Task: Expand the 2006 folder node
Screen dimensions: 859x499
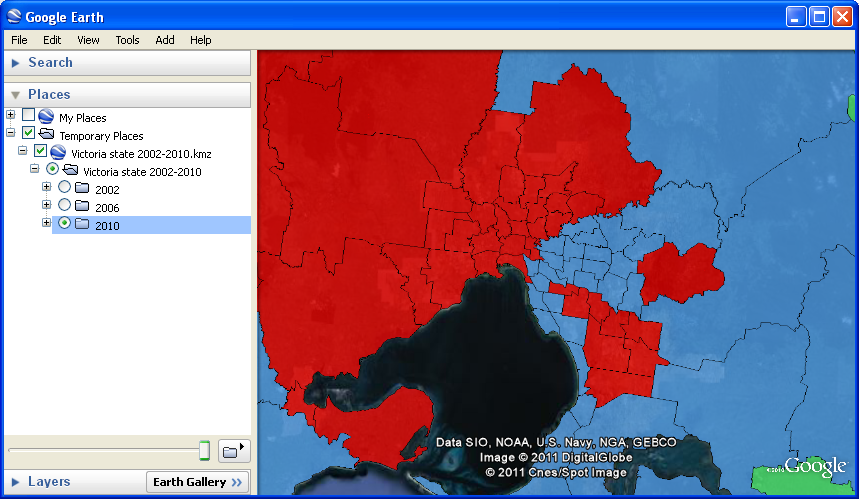Action: pyautogui.click(x=47, y=205)
